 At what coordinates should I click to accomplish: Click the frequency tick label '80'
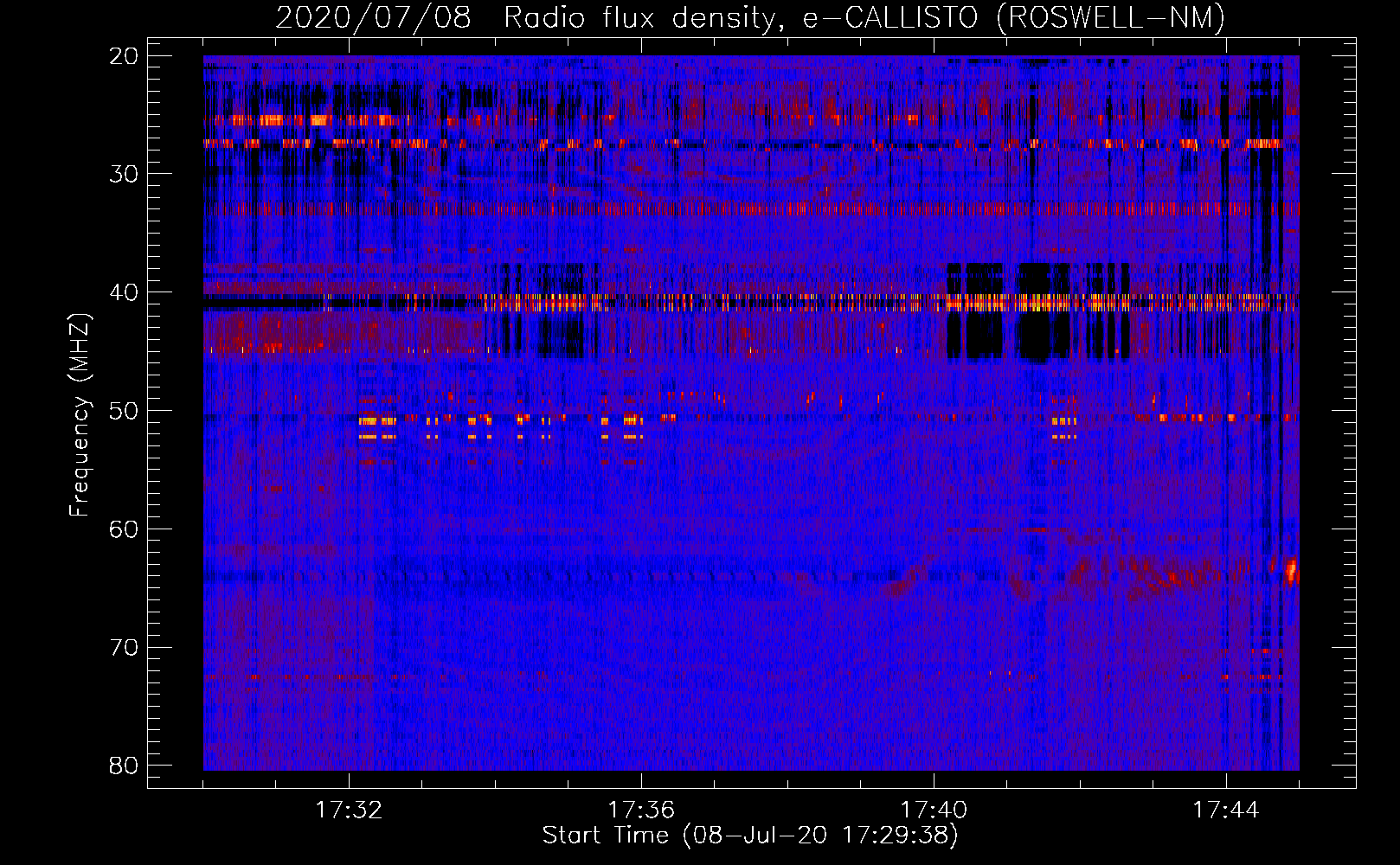click(125, 766)
